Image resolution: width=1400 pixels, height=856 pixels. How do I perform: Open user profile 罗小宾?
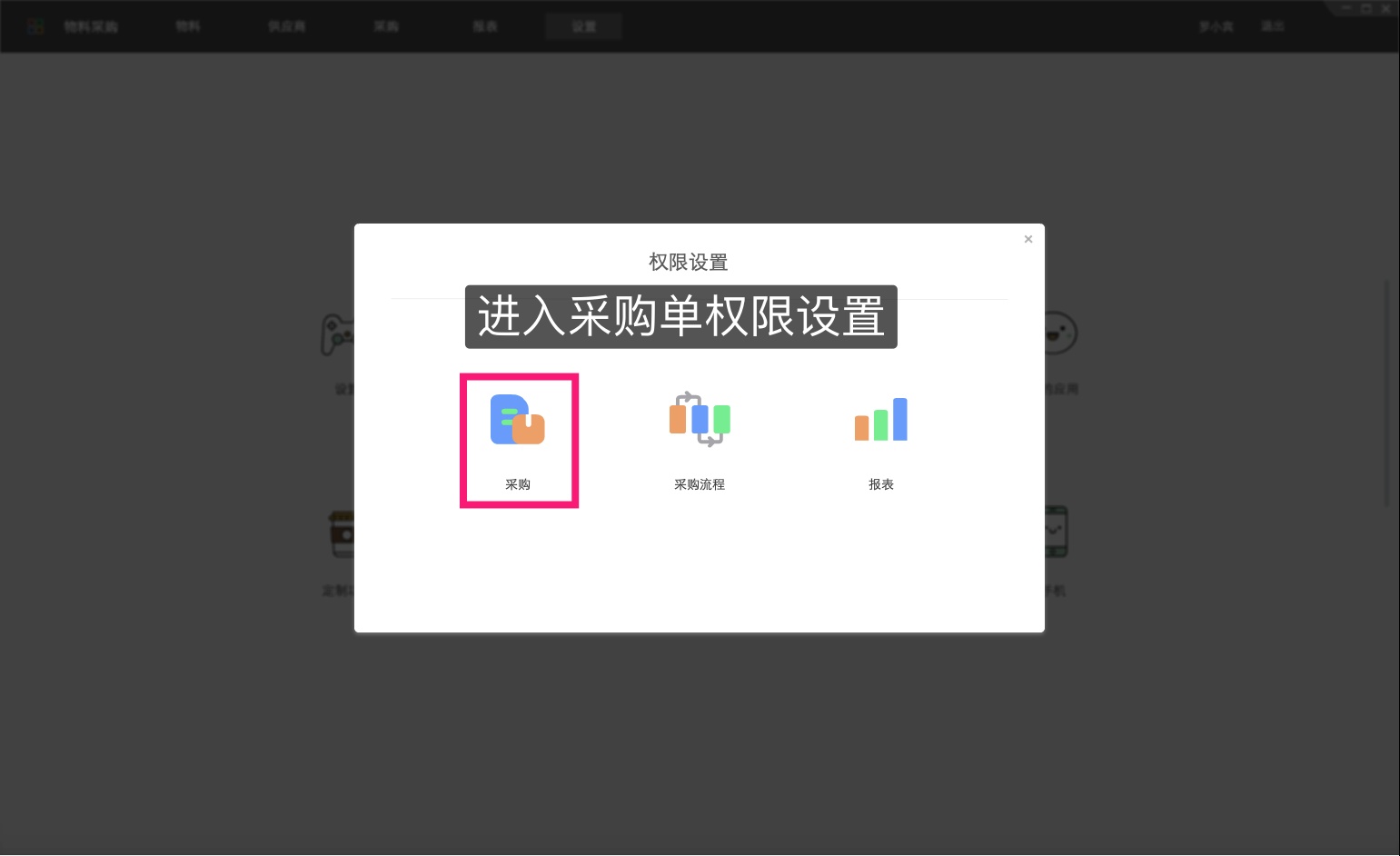1216,25
